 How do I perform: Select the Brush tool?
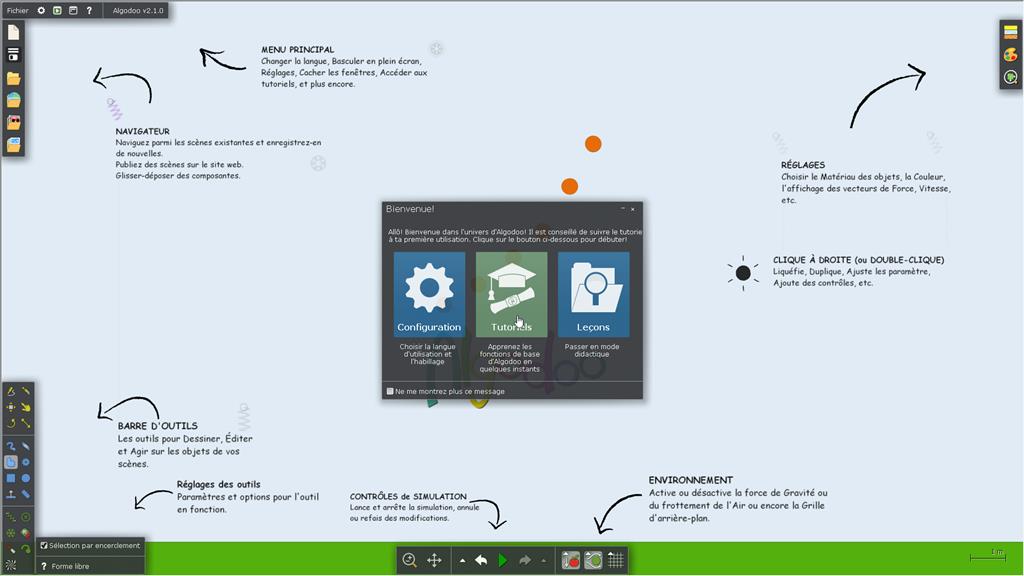click(x=11, y=447)
